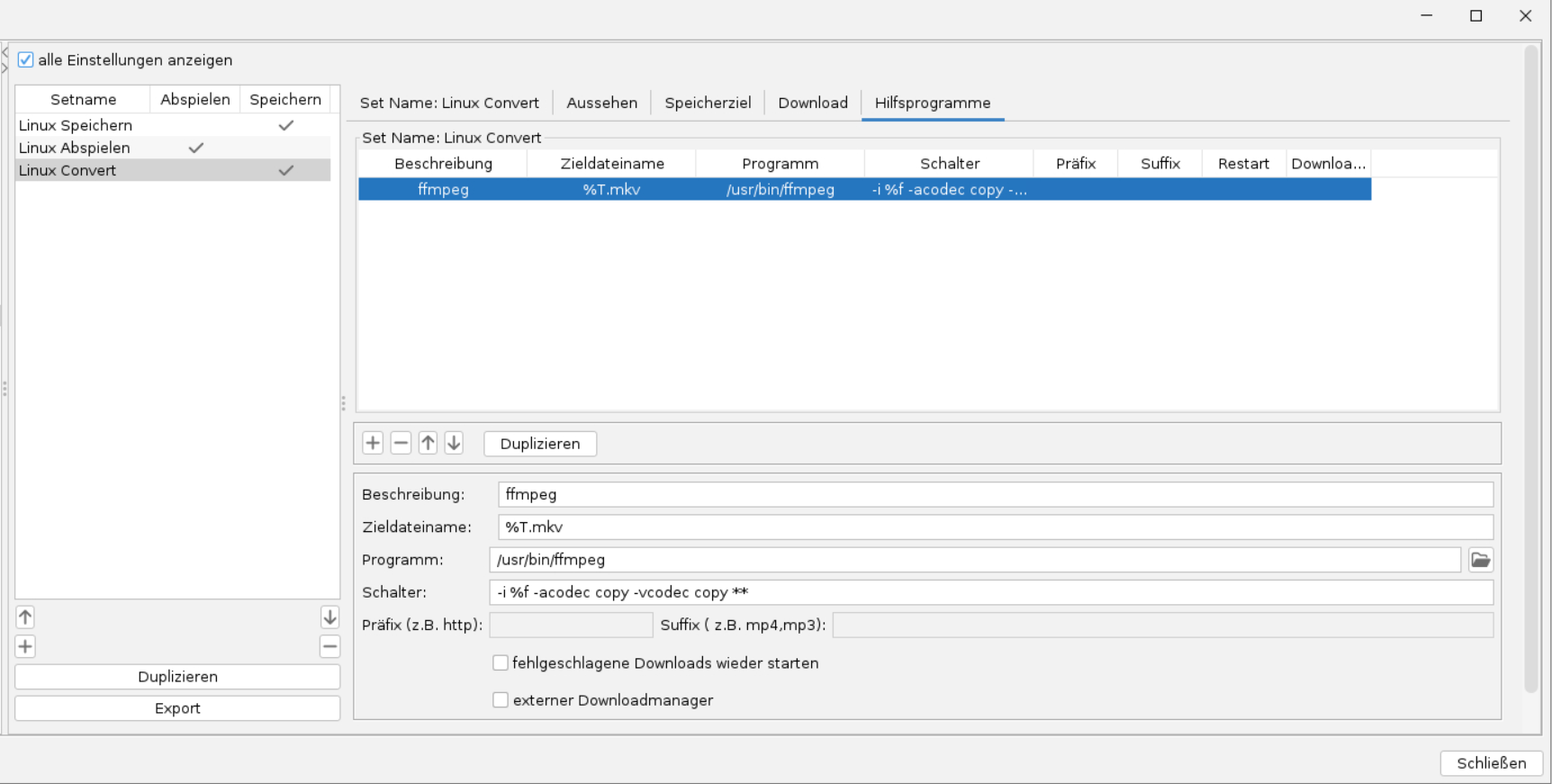Switch to the Speicherziel tab
Screen dimensions: 1552x784
pos(708,103)
